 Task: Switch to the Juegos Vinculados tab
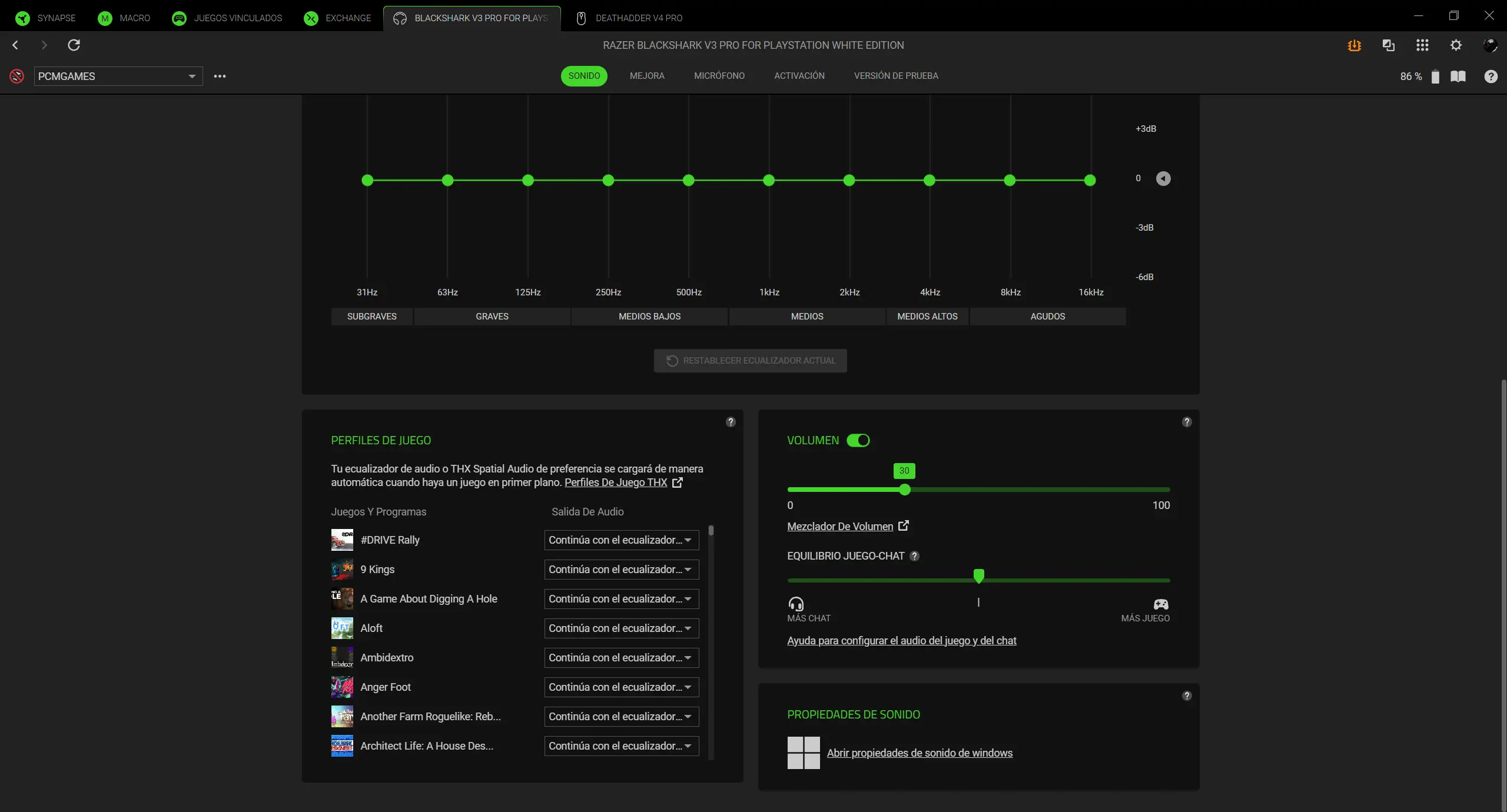(x=227, y=18)
